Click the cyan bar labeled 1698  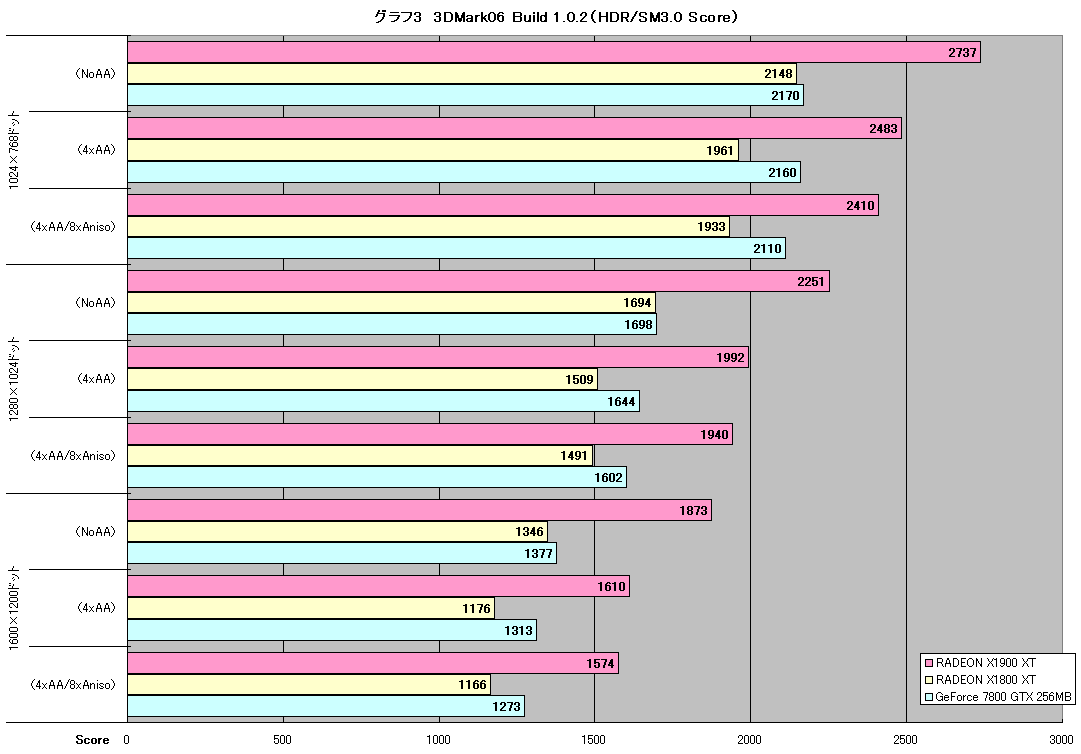pos(392,324)
